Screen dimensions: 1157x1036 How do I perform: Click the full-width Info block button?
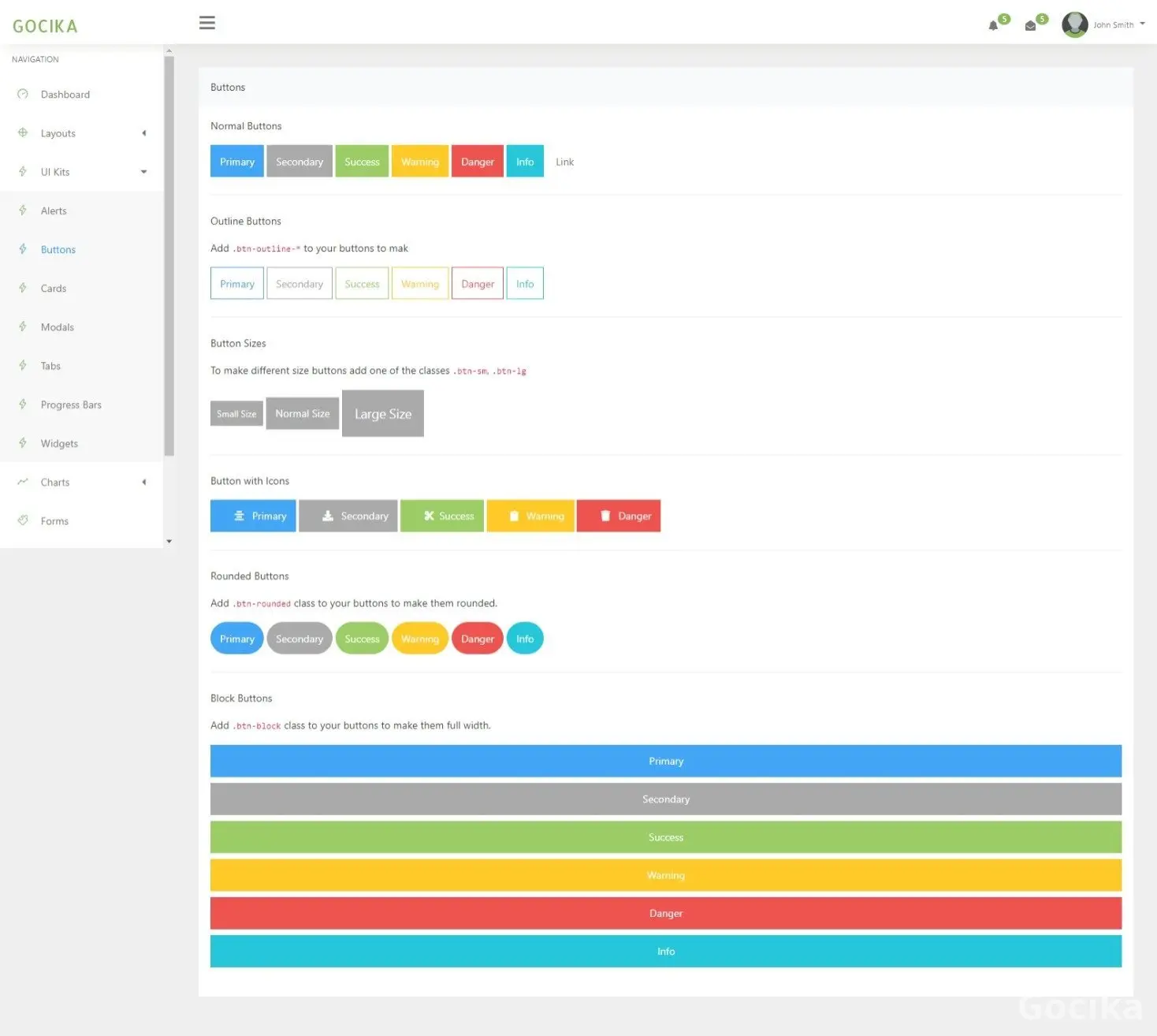(x=665, y=952)
